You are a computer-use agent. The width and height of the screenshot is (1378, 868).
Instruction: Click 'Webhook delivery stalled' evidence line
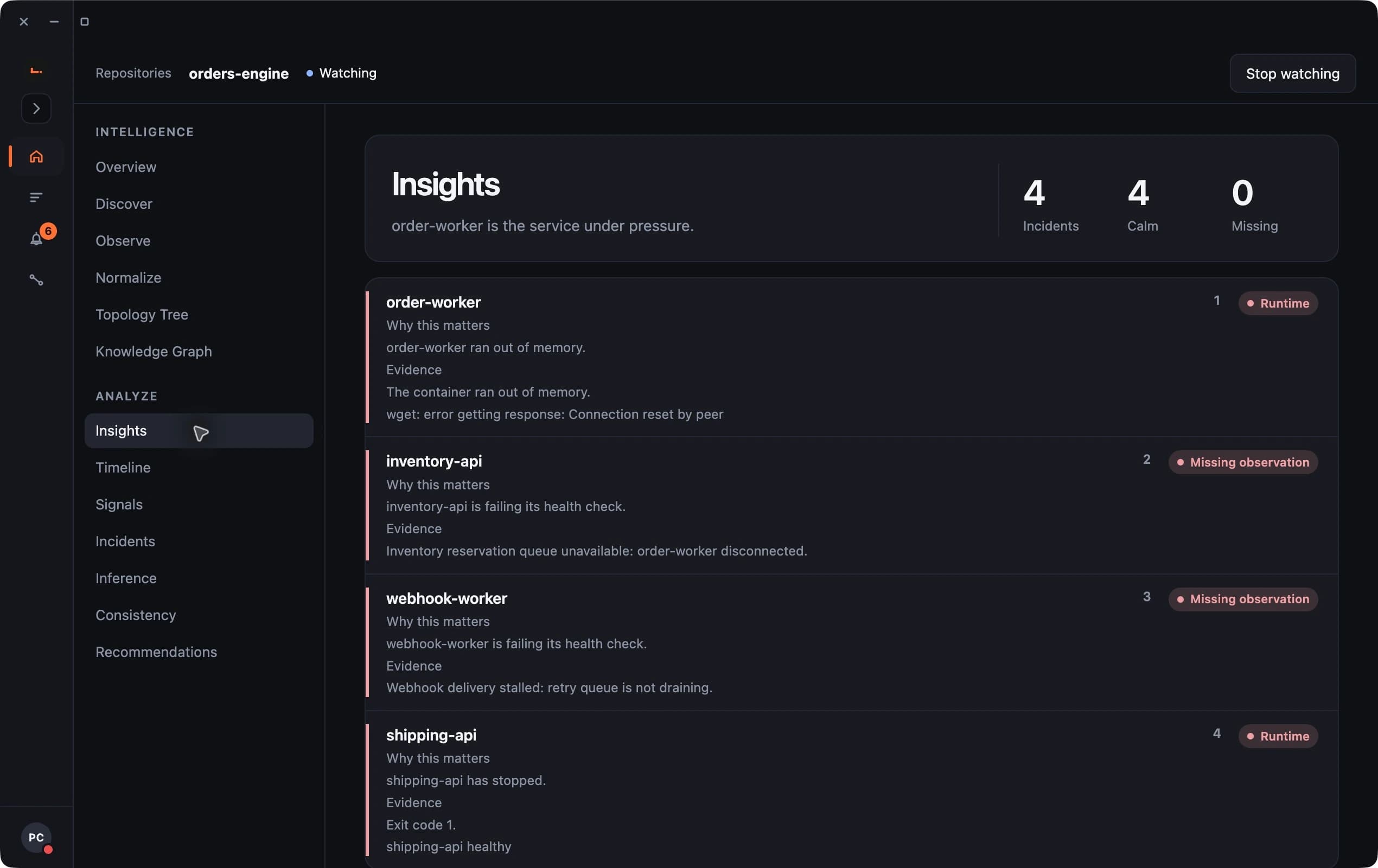pyautogui.click(x=550, y=688)
